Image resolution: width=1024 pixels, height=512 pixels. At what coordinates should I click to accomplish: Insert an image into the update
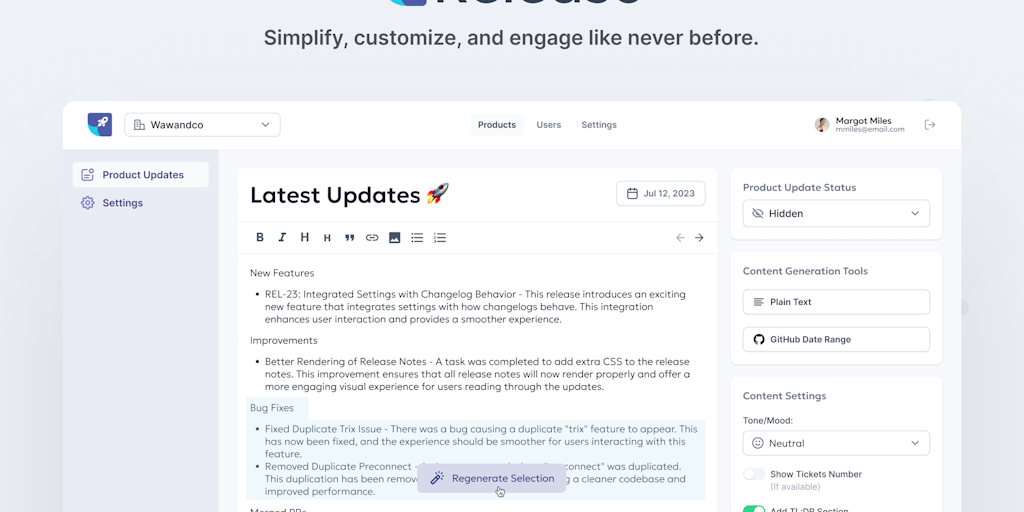click(x=395, y=238)
